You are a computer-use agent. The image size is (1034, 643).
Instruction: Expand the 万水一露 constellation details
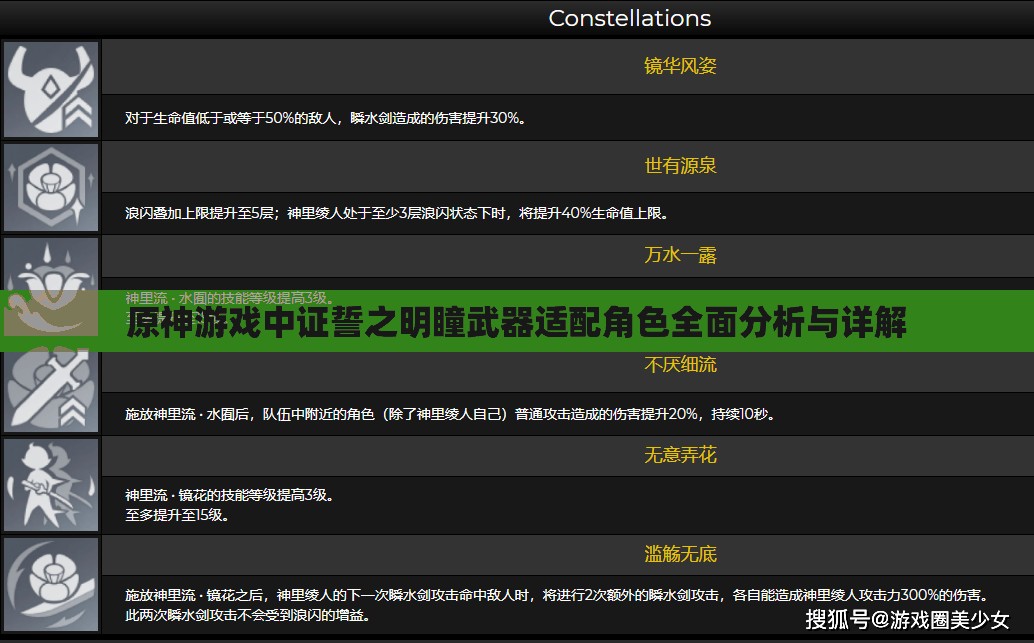[x=680, y=256]
